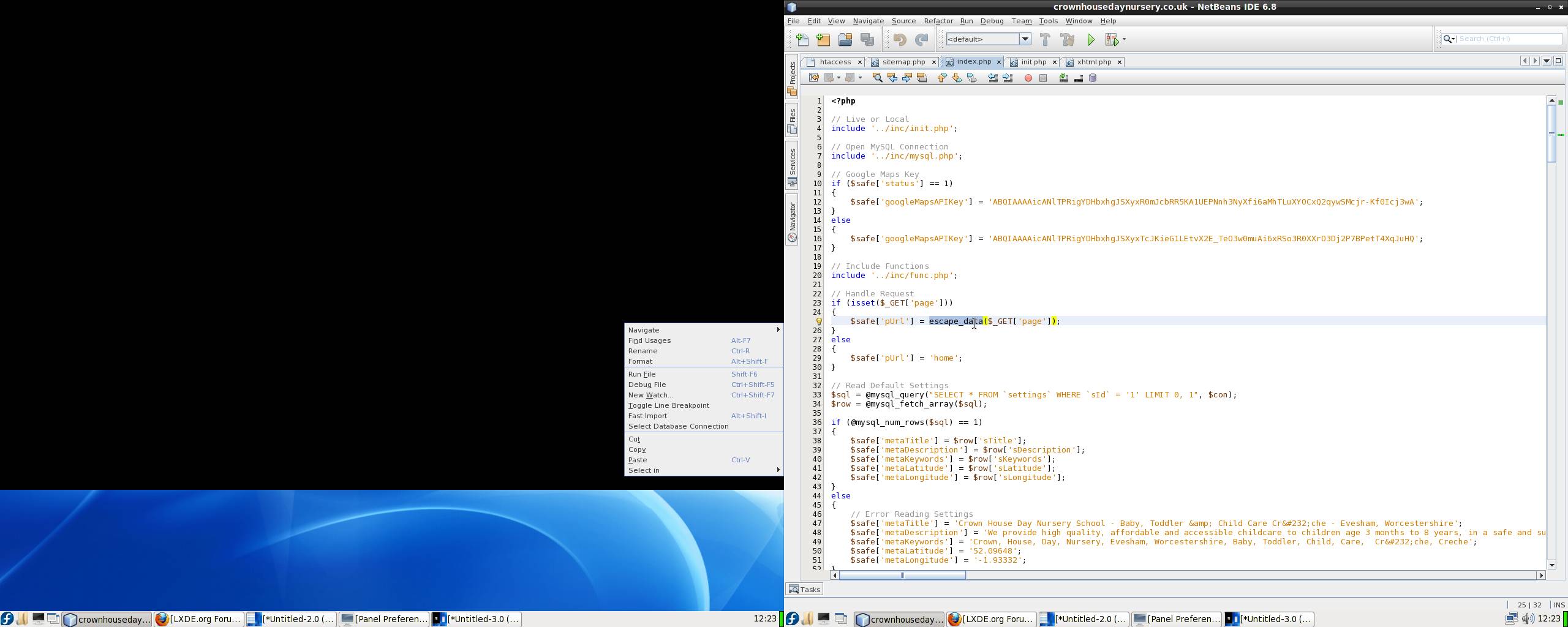
Task: Open the Forward history dropdown arrow
Action: pyautogui.click(x=860, y=78)
